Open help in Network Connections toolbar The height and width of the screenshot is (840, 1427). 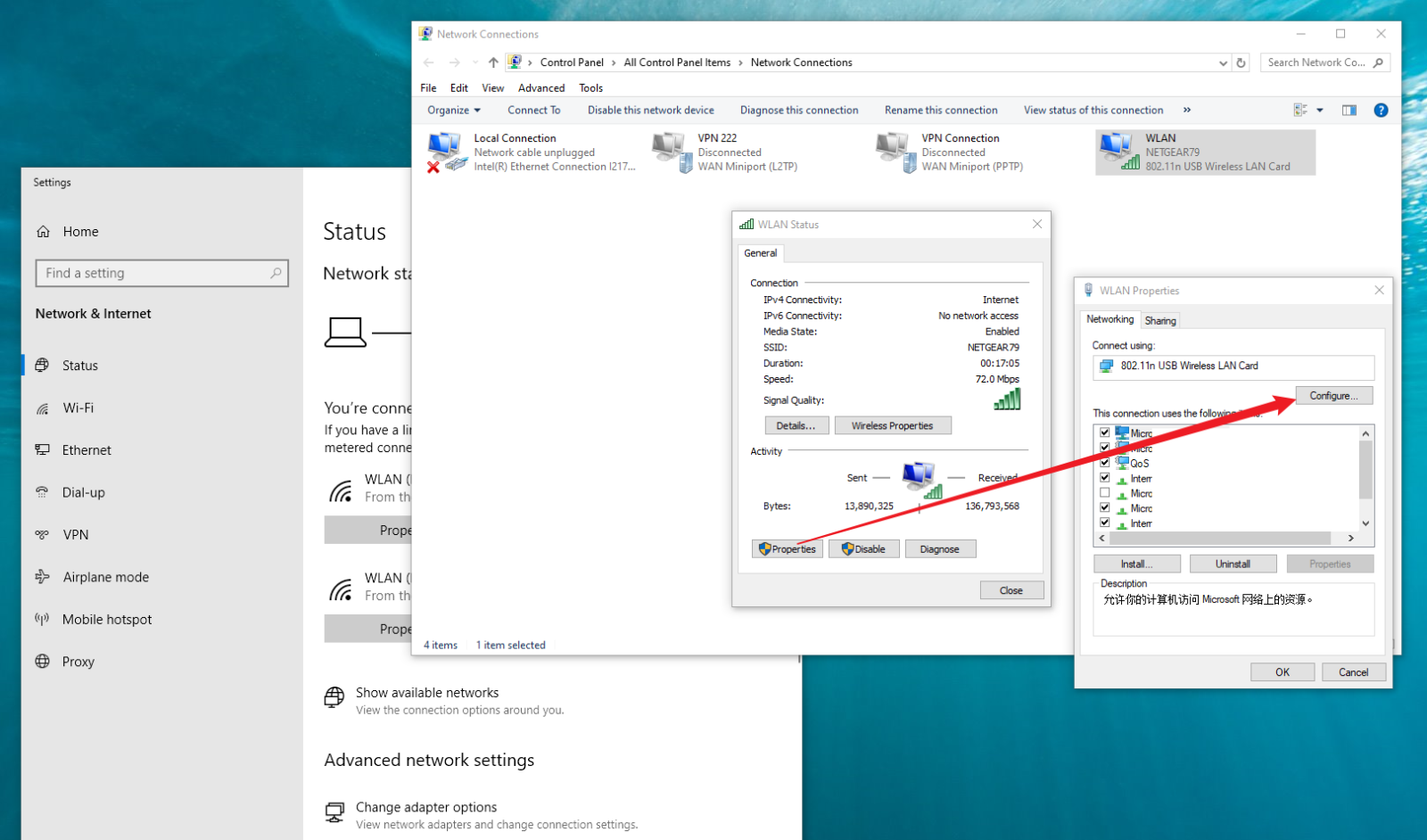[1381, 110]
